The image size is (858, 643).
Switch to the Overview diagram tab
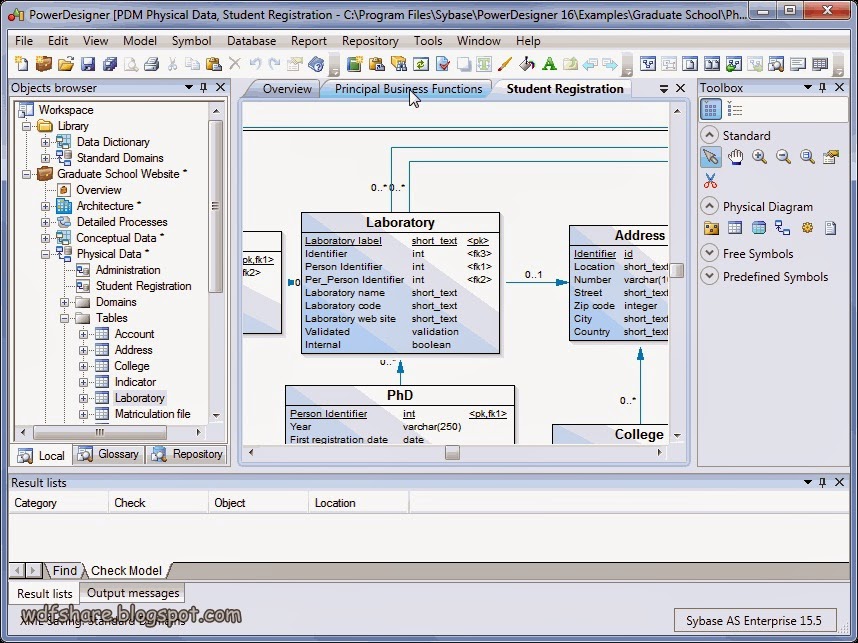[287, 89]
